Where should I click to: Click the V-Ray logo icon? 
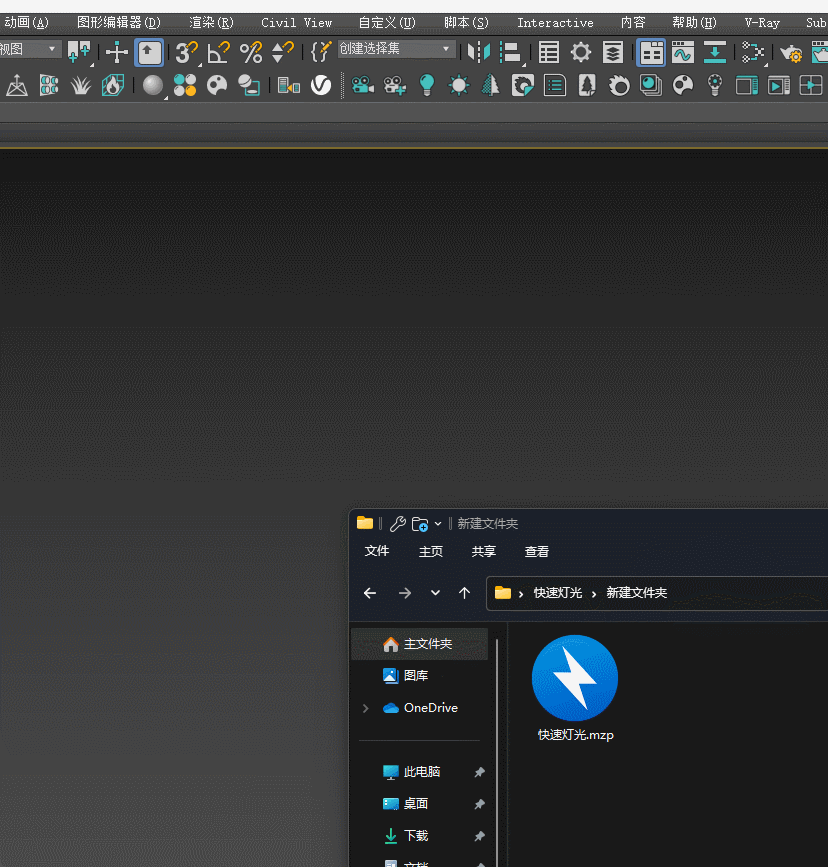tap(321, 86)
